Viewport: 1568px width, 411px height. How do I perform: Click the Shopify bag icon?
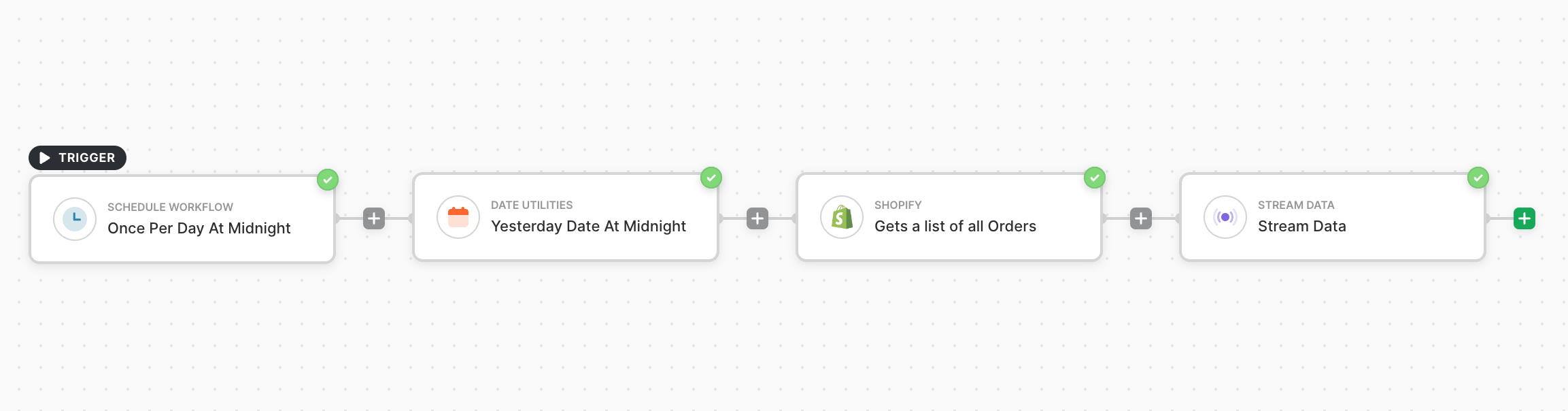(x=842, y=217)
